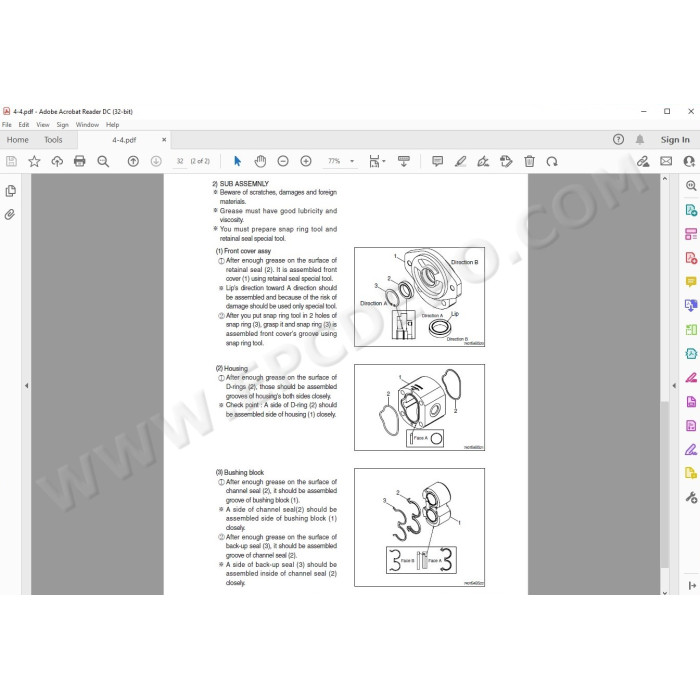
Task: Add a comment sticky note
Action: pos(438,161)
